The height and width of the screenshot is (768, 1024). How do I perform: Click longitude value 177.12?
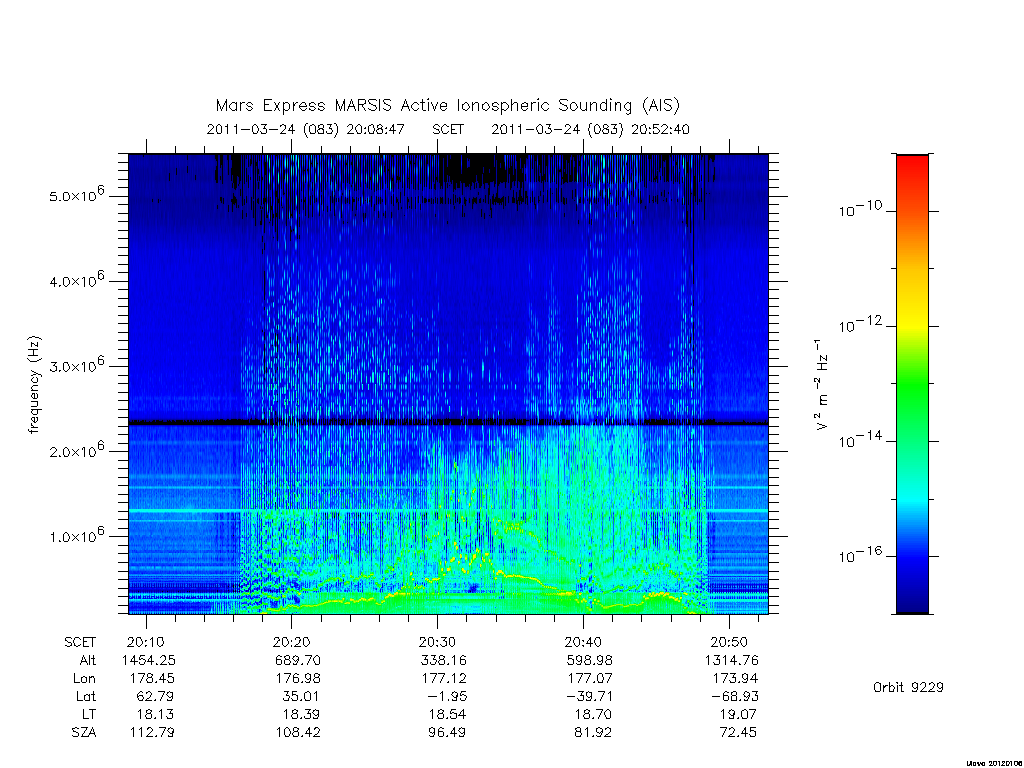(x=444, y=679)
